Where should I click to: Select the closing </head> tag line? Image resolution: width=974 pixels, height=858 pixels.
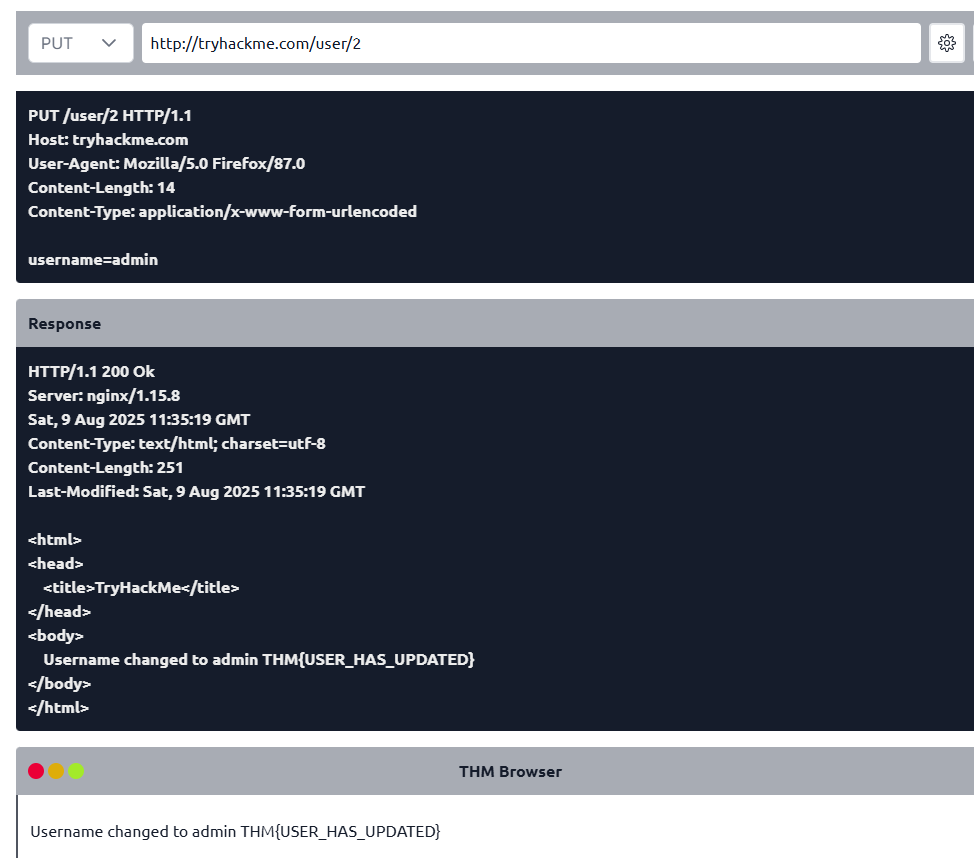click(x=59, y=612)
